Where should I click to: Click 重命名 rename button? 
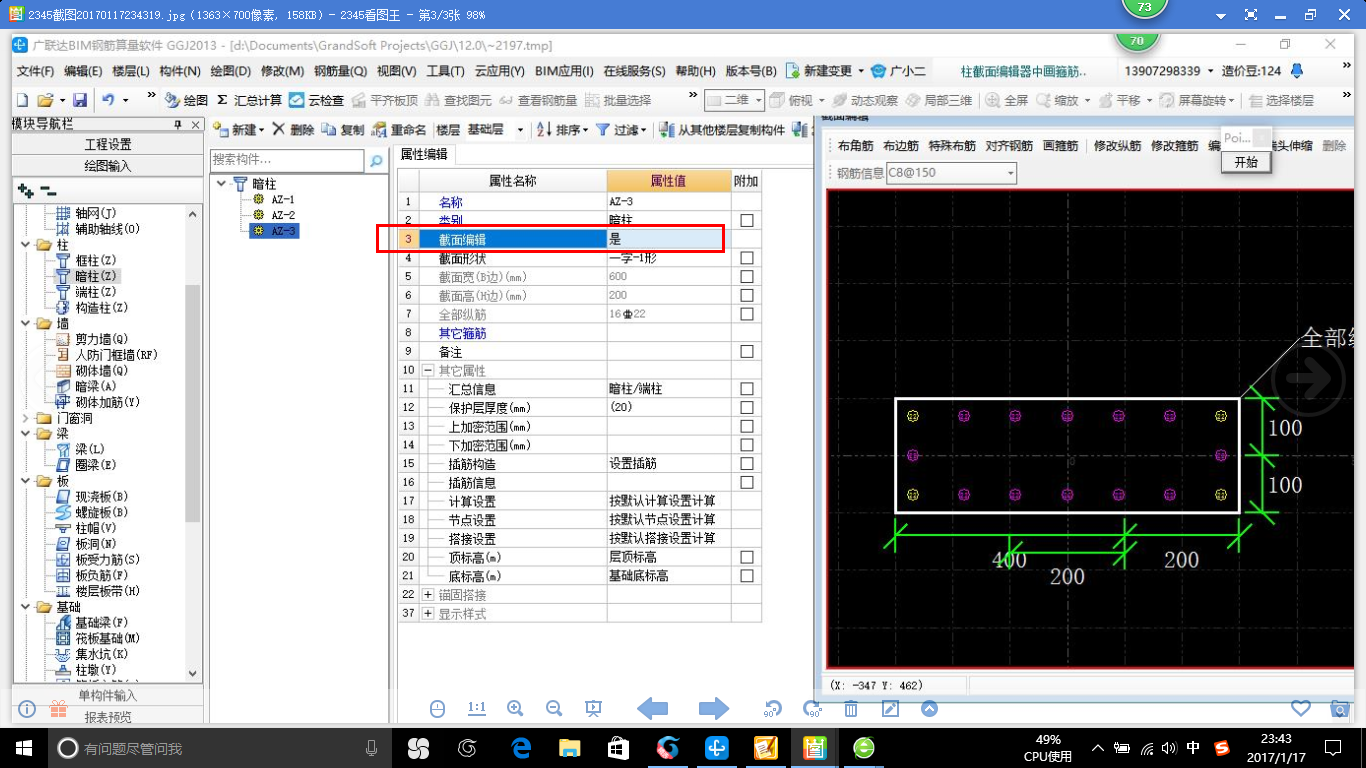[399, 130]
